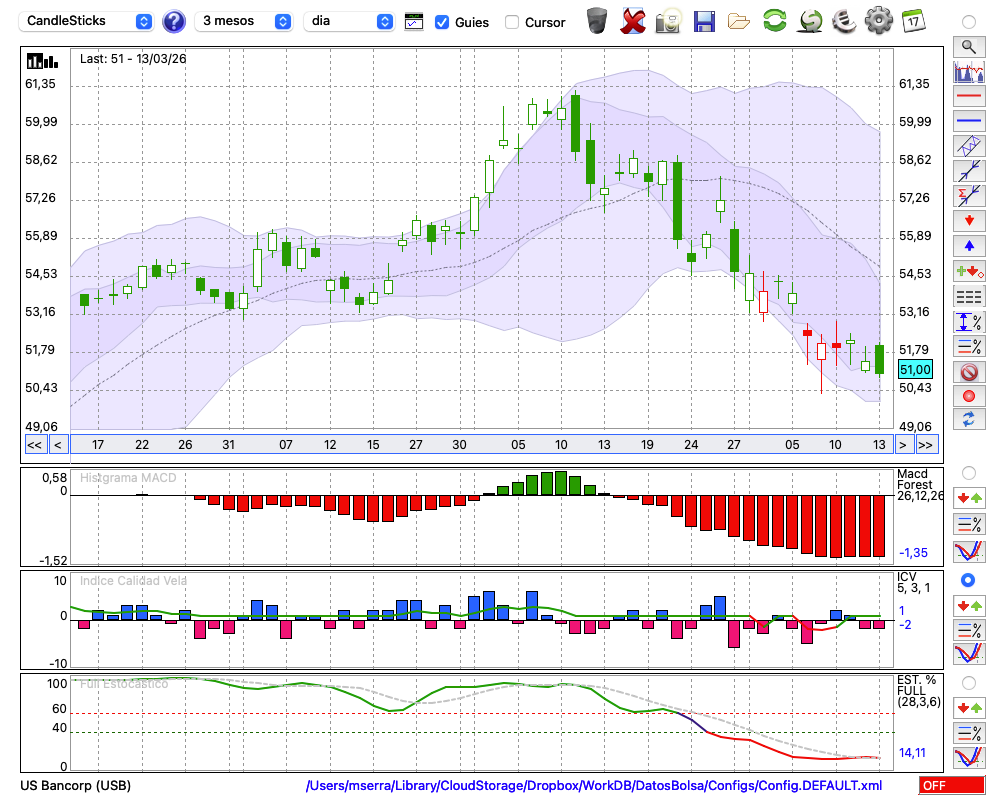Open the 3 mesos time range dropdown
This screenshot has width=1000, height=800.
tap(245, 21)
